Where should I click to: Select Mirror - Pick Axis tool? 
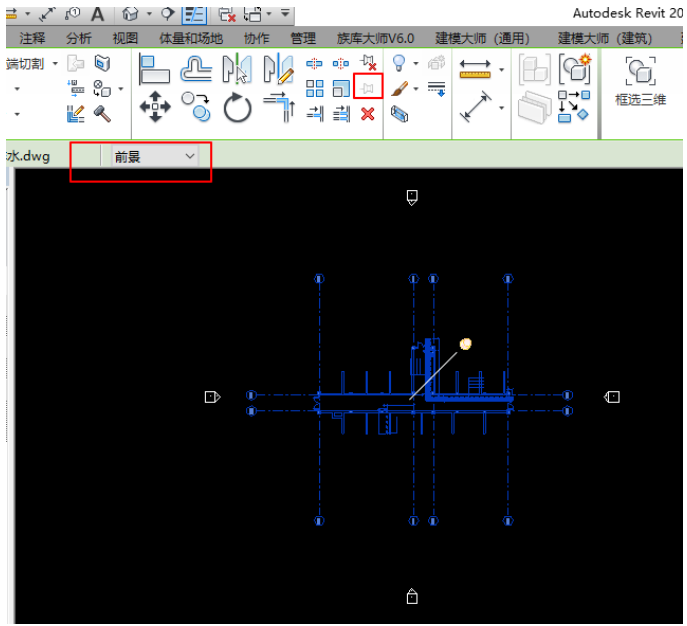(237, 69)
